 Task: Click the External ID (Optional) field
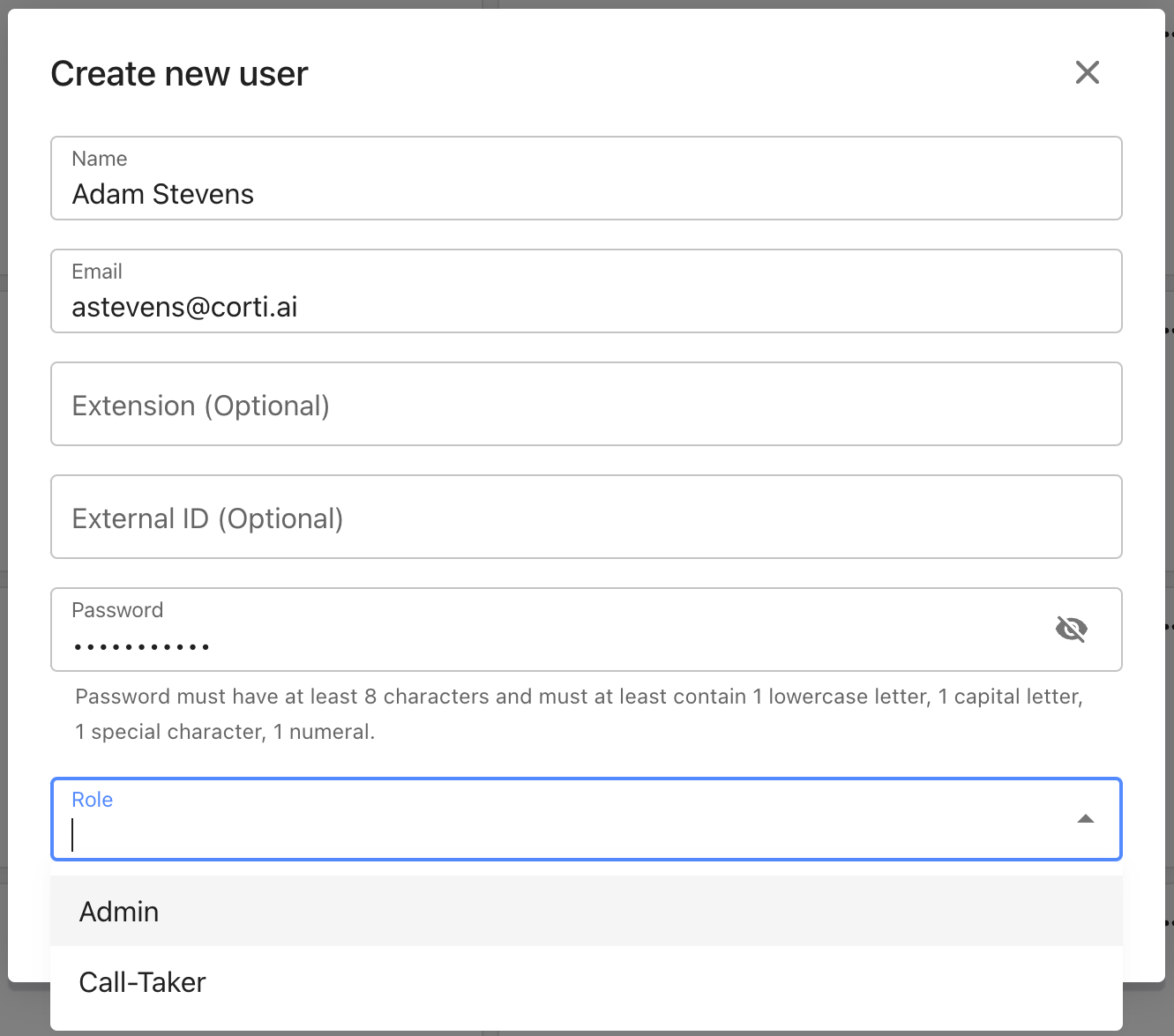(586, 518)
